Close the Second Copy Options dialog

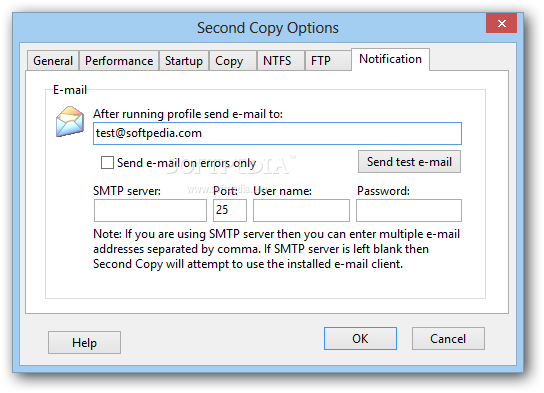point(501,23)
